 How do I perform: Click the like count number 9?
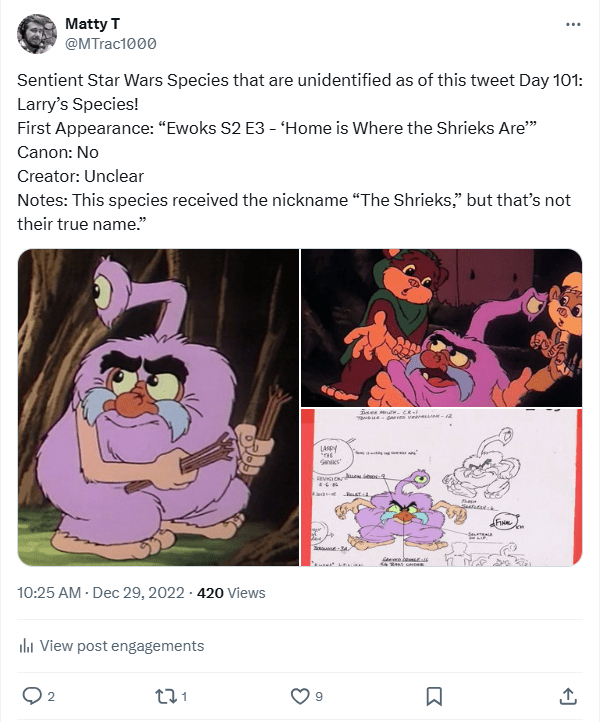point(319,696)
